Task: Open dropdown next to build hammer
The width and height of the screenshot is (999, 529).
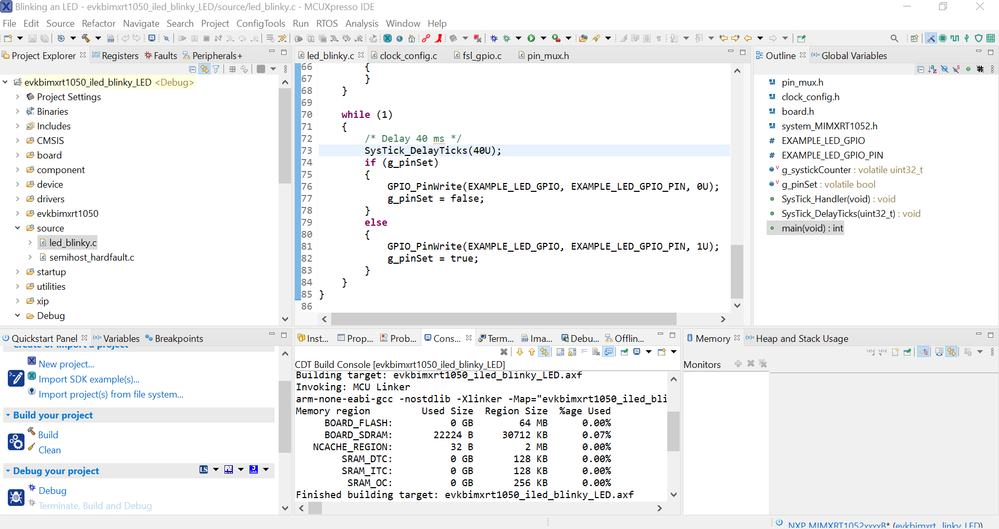Action: tap(98, 38)
